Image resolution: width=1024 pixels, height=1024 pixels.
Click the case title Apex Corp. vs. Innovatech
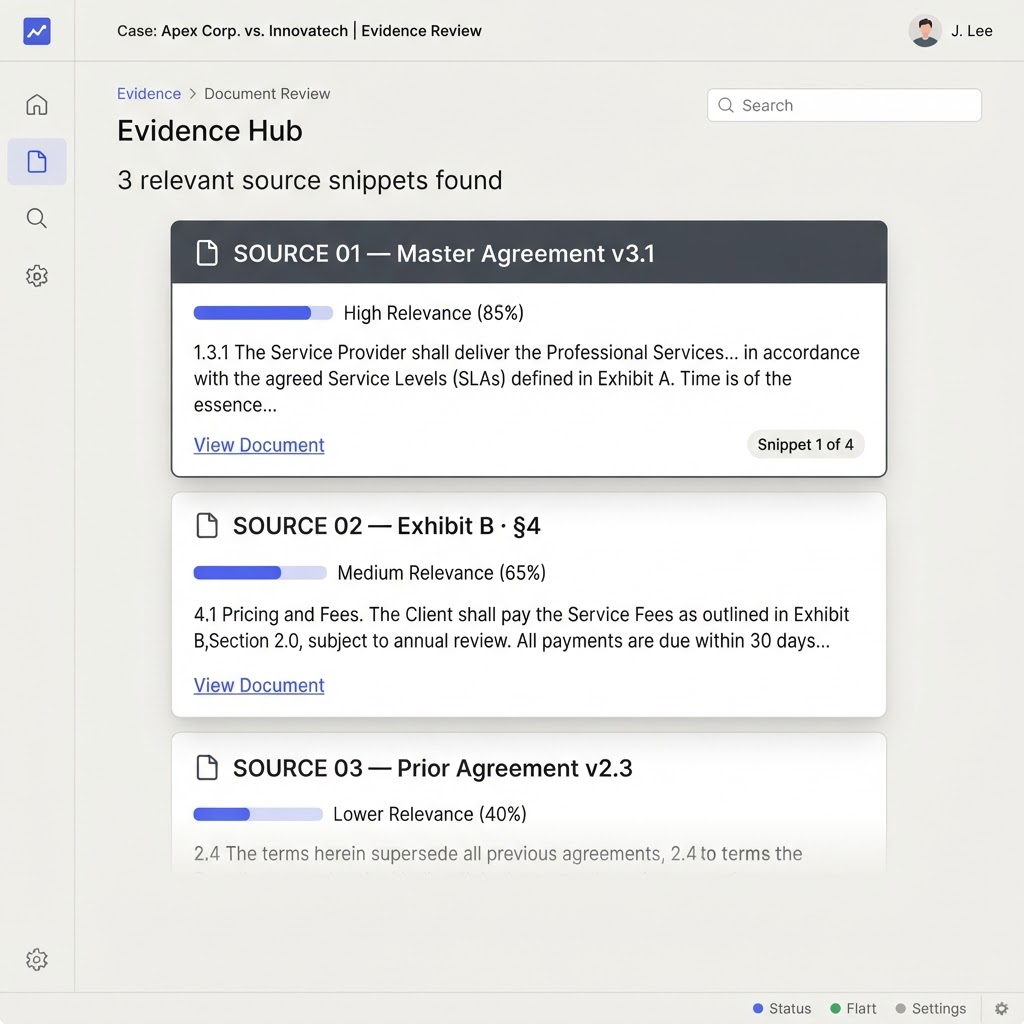(255, 31)
